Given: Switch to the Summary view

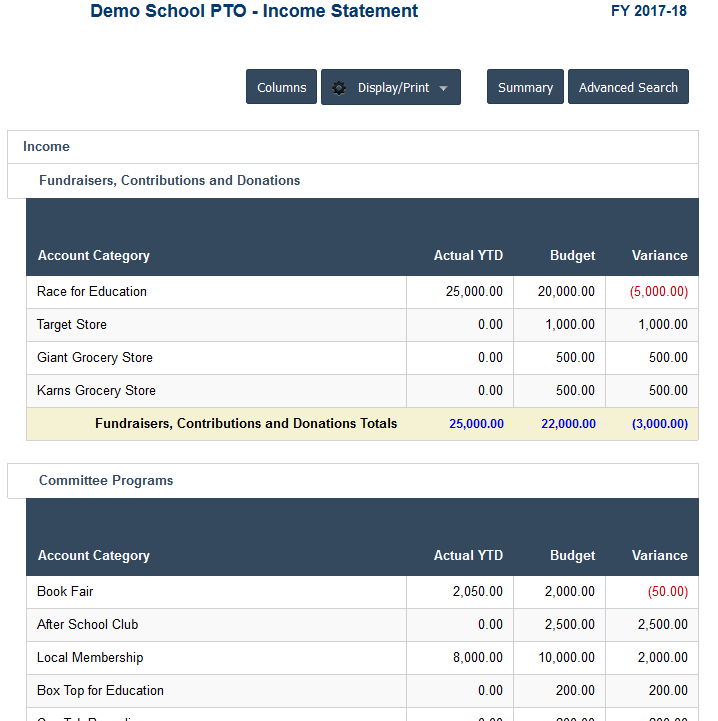Looking at the screenshot, I should pyautogui.click(x=525, y=87).
